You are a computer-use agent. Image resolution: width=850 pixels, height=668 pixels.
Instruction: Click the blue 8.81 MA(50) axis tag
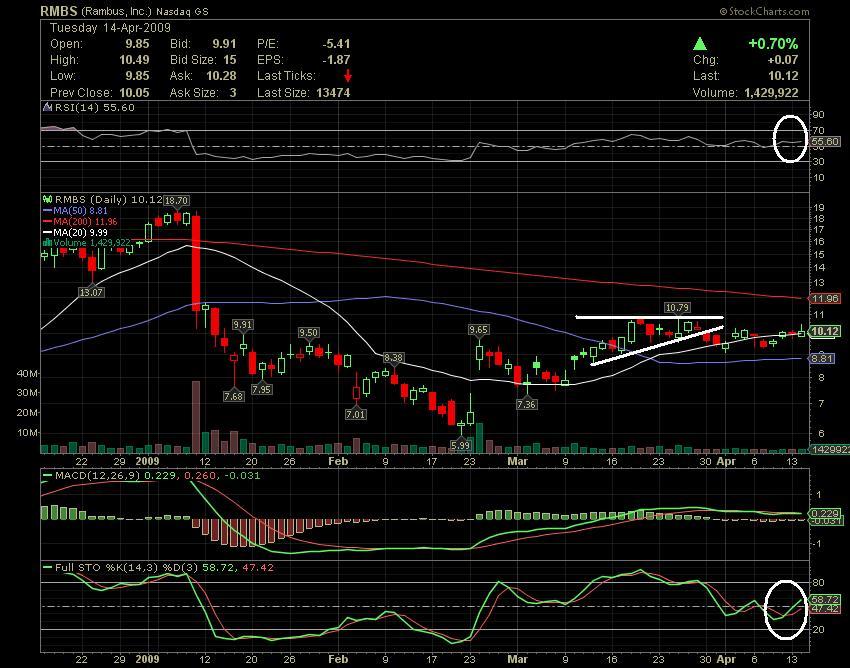822,358
